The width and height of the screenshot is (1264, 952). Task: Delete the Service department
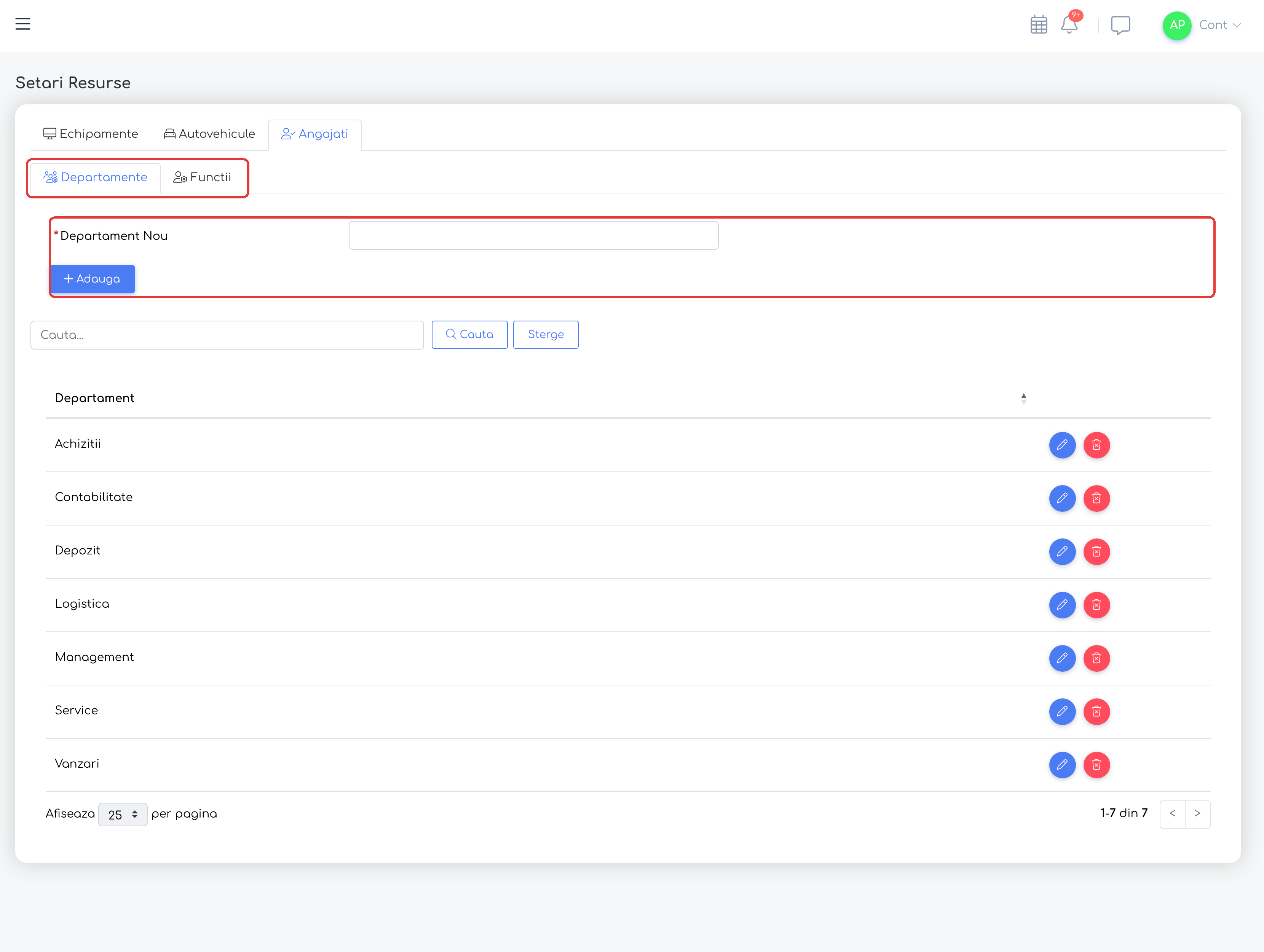[x=1096, y=711]
